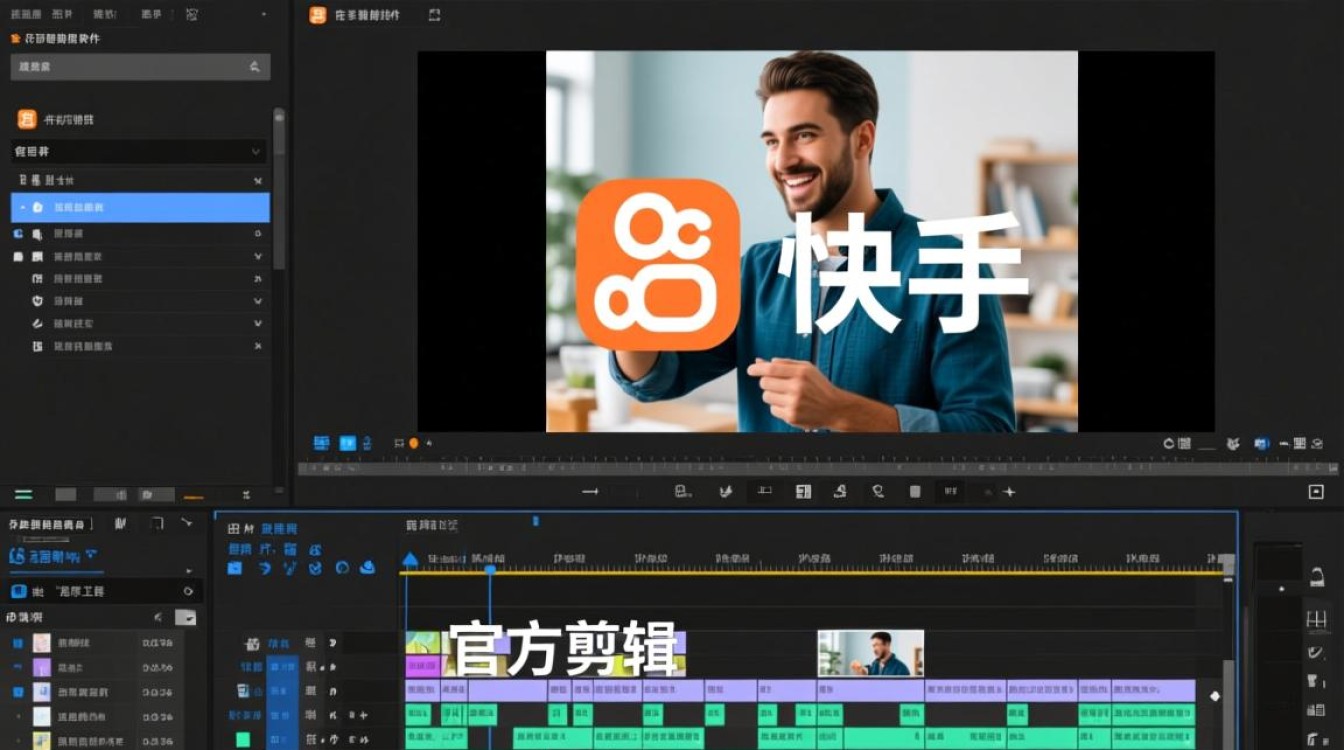1344x750 pixels.
Task: Click the topmost icon in right tool column
Action: click(1317, 576)
